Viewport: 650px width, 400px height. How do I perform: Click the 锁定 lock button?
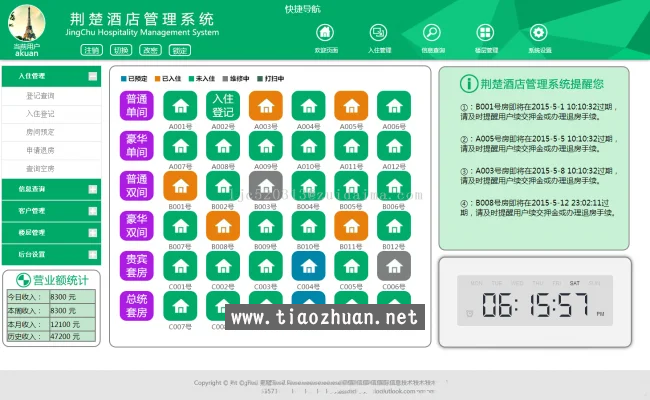point(180,50)
